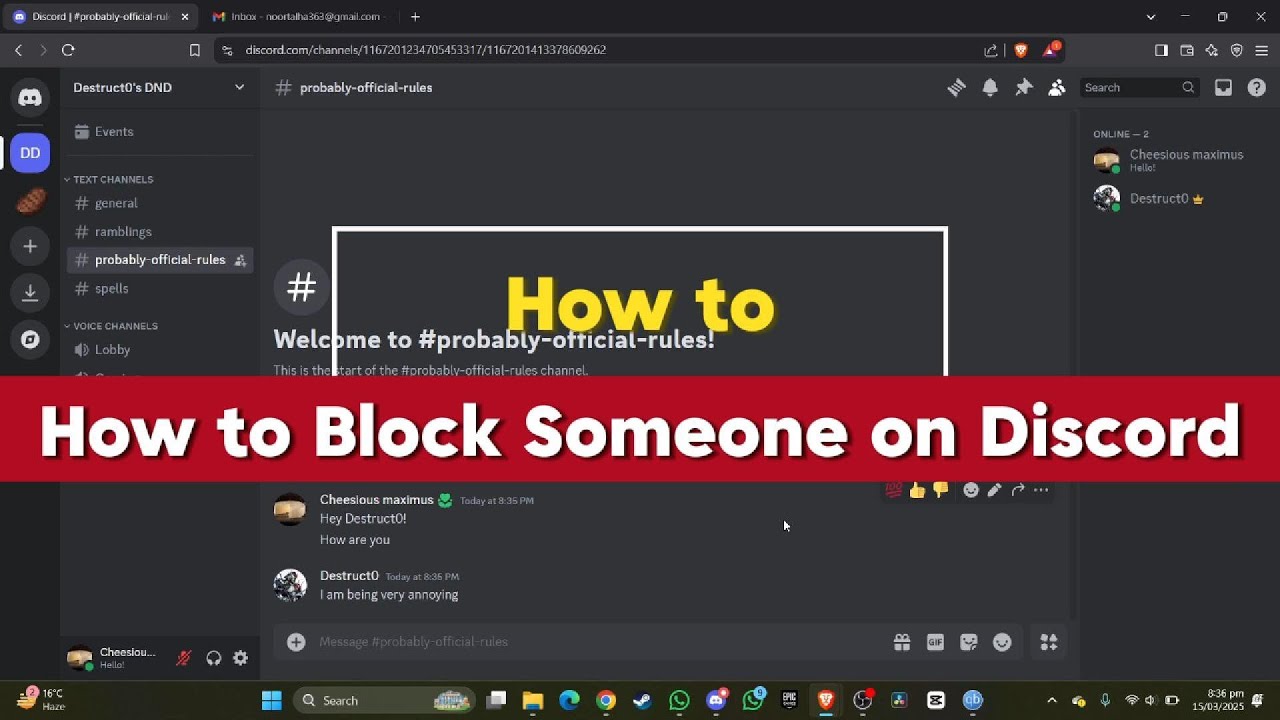Bookmark this page icon
The width and height of the screenshot is (1280, 720).
coord(195,50)
